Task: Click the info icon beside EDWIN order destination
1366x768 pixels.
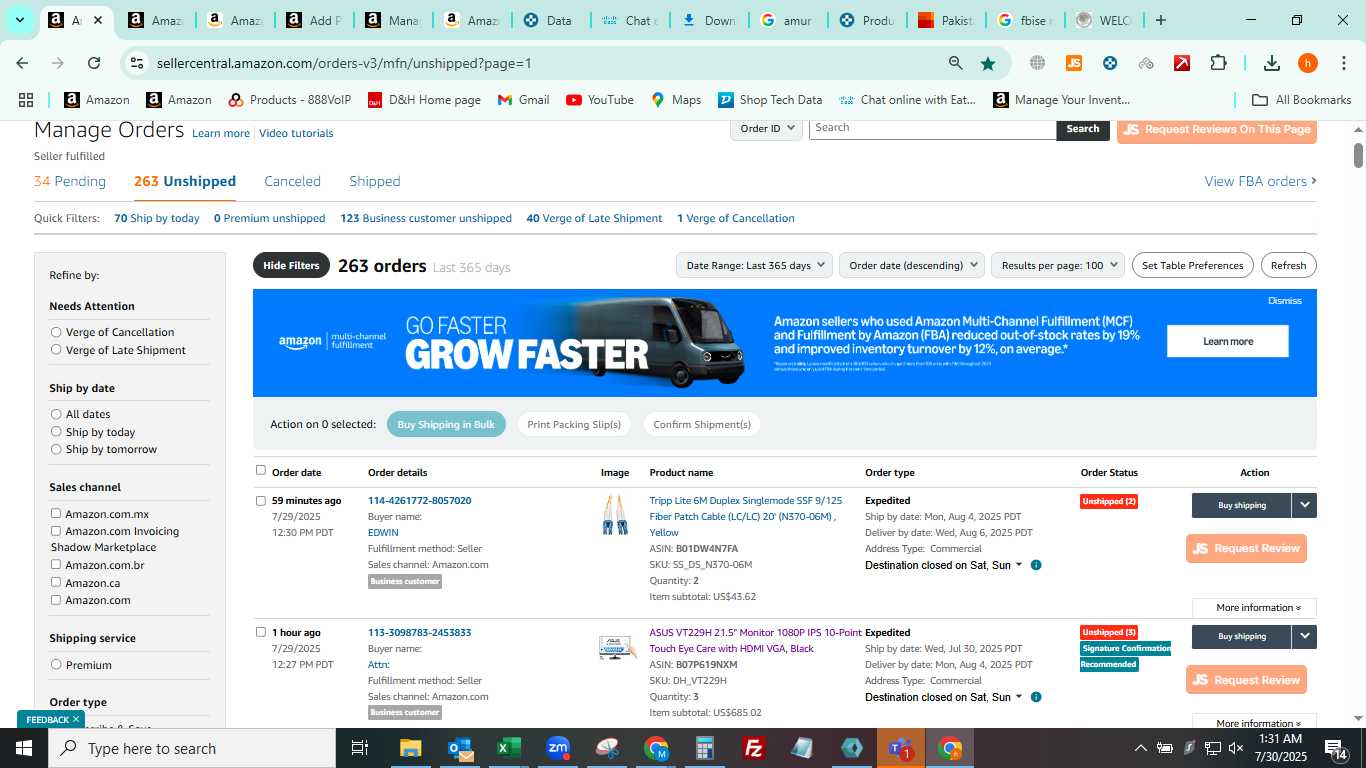Action: click(x=1036, y=565)
